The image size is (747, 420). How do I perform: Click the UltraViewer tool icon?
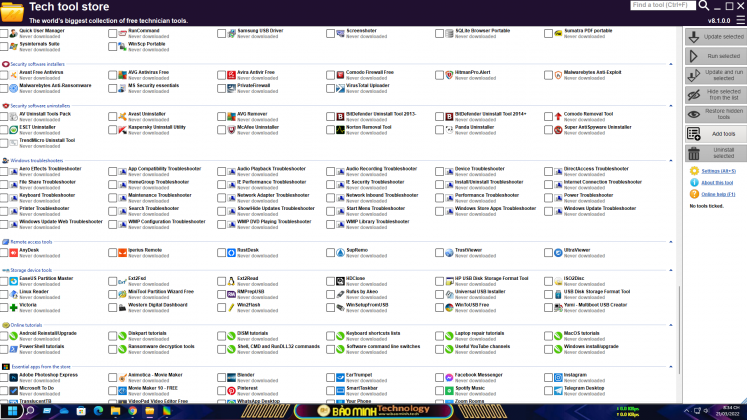(558, 253)
